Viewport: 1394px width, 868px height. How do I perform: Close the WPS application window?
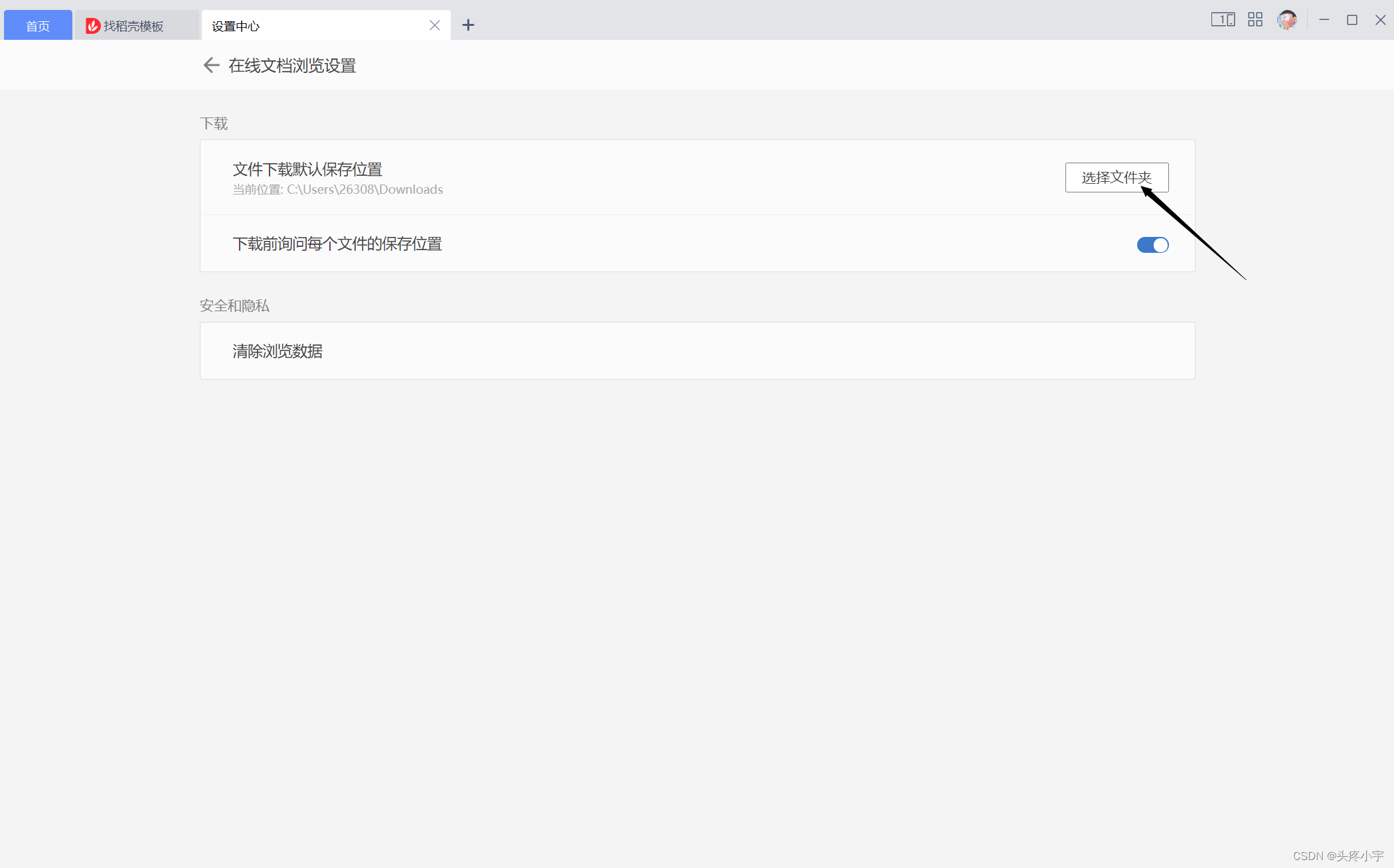(x=1380, y=20)
